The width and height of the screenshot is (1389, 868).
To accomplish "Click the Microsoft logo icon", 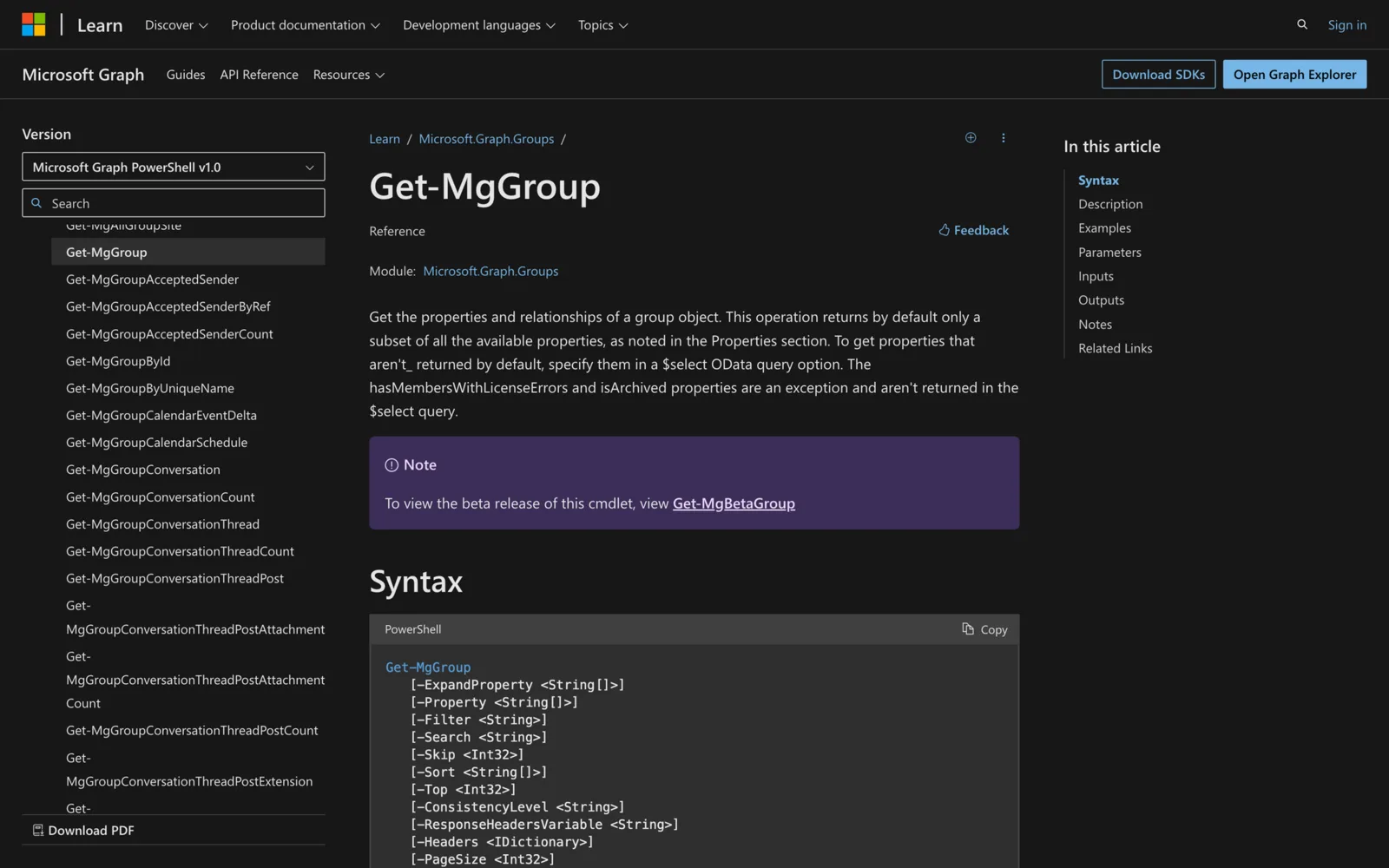I will tap(34, 24).
